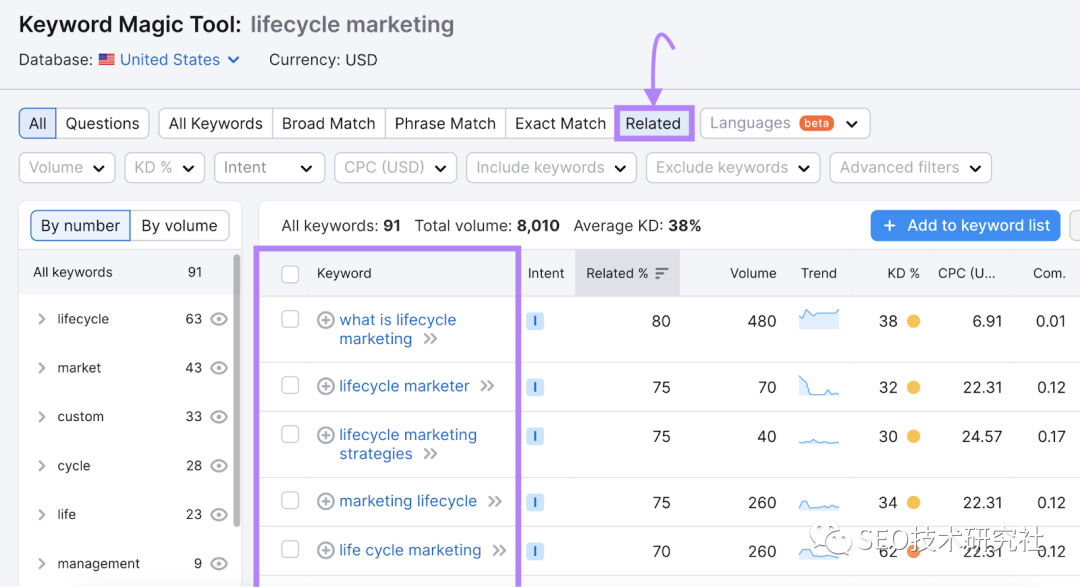Open the 'what is lifecycle marketing' keyword link
This screenshot has width=1080, height=587.
tap(397, 320)
